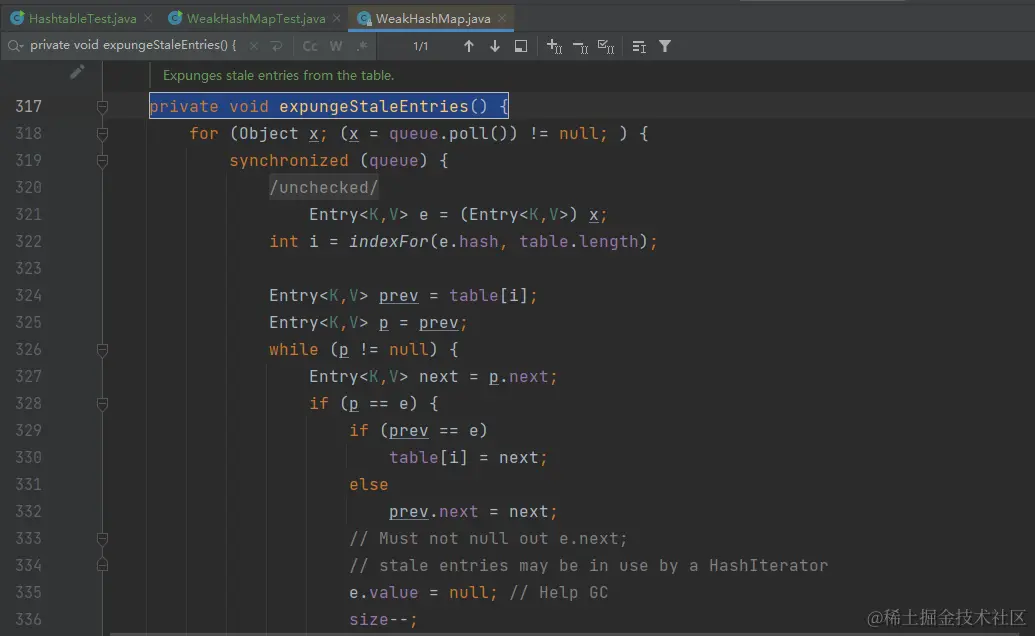Image resolution: width=1035 pixels, height=636 pixels.
Task: Close the HashtableTest.java tab
Action: tap(148, 18)
